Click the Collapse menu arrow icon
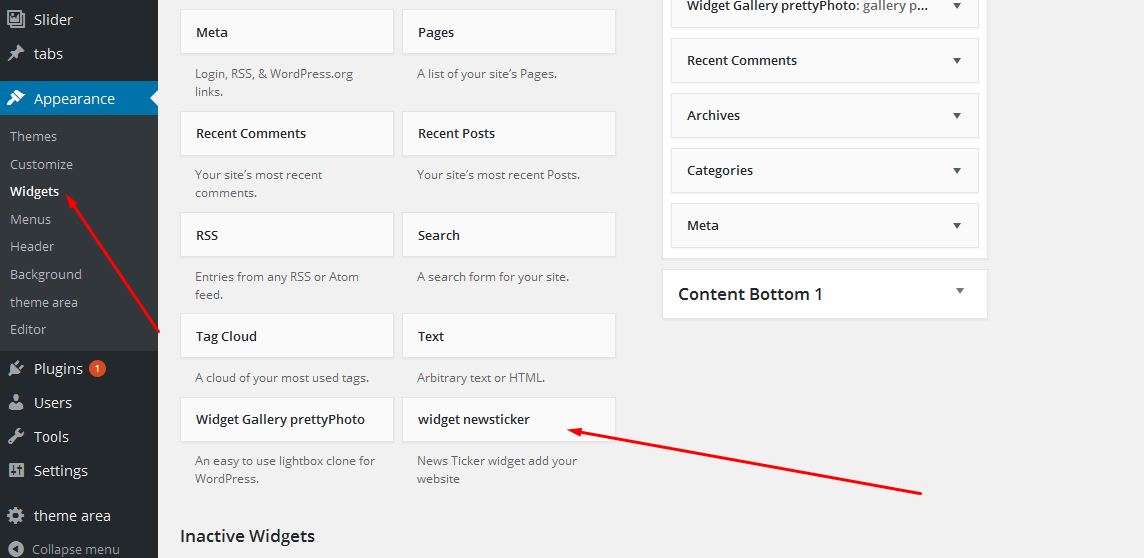Image resolution: width=1144 pixels, height=558 pixels. click(17, 549)
